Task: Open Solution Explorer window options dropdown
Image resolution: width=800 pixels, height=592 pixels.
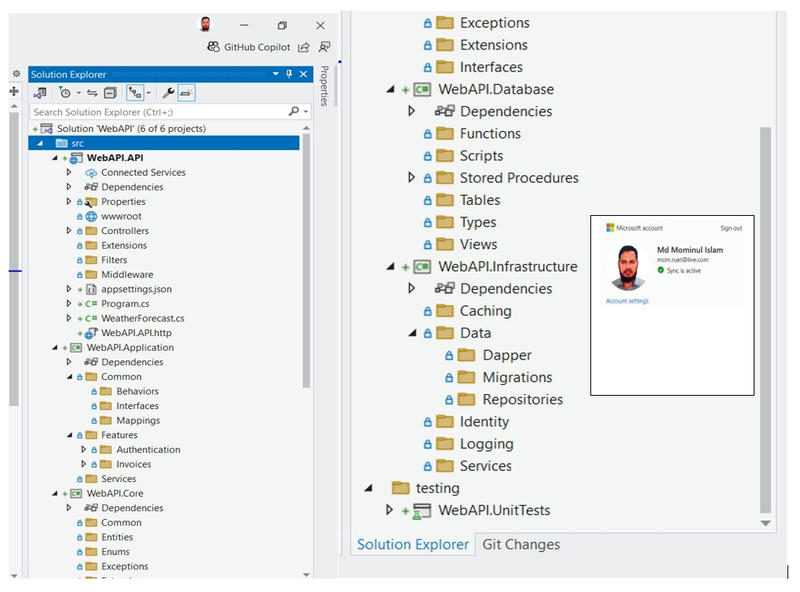Action: click(276, 74)
